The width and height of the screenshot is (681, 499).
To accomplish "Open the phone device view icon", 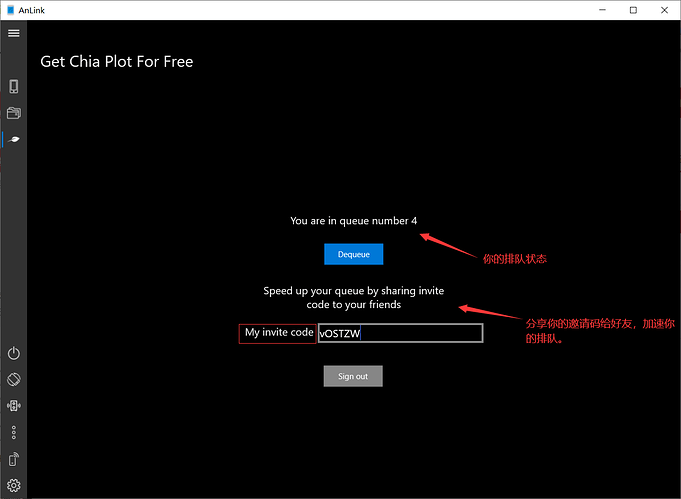I will [13, 86].
